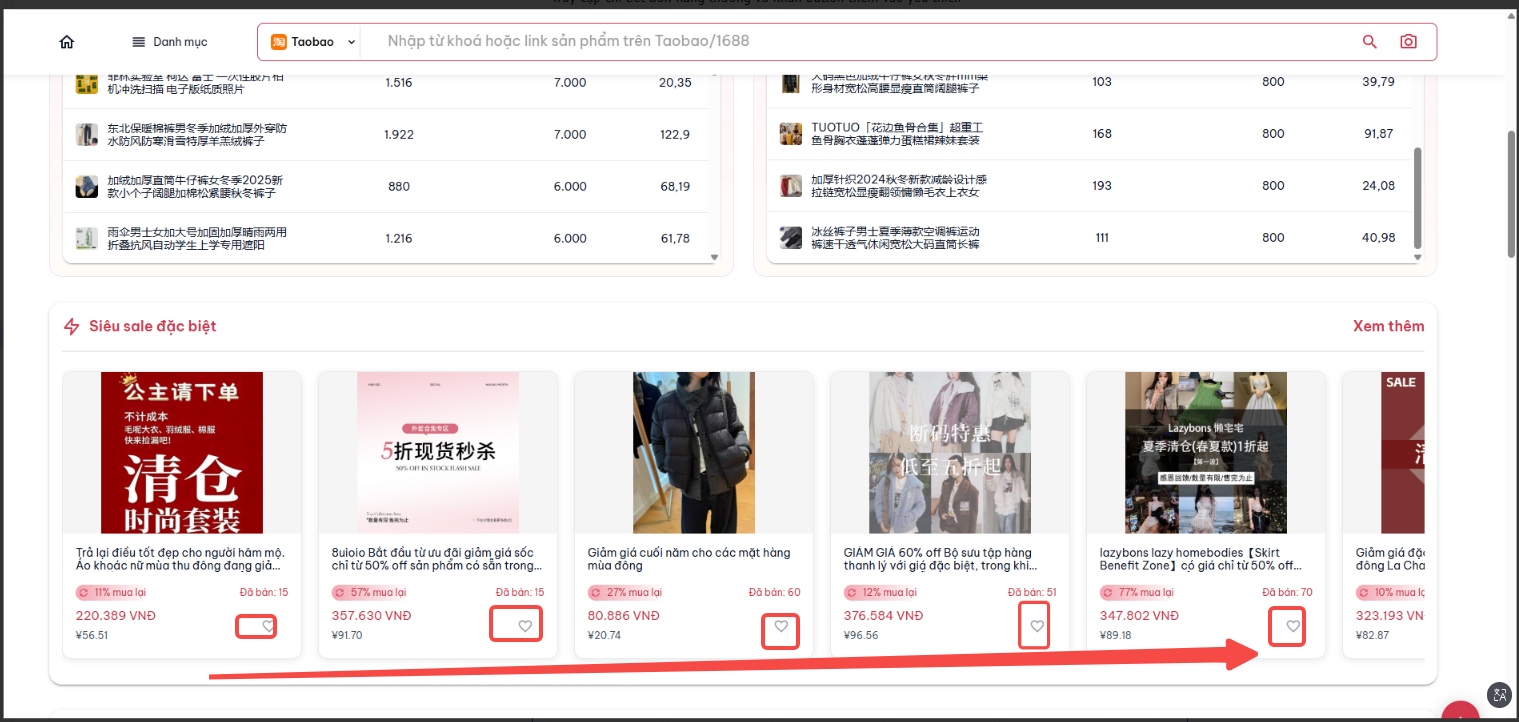
Task: Open the Lazybons 懒宅宅 product image
Action: [x=1206, y=453]
